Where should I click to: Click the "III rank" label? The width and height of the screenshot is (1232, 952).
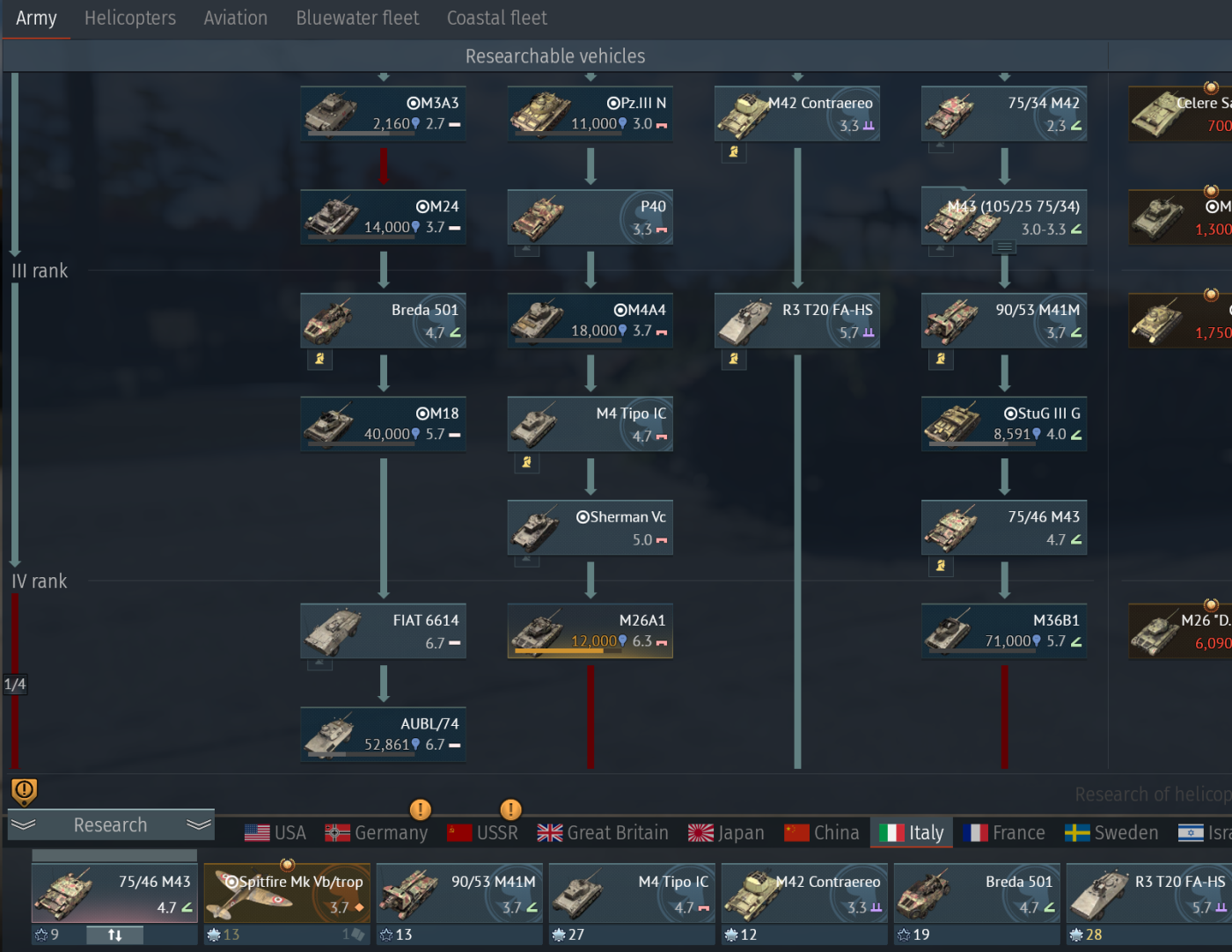click(40, 271)
